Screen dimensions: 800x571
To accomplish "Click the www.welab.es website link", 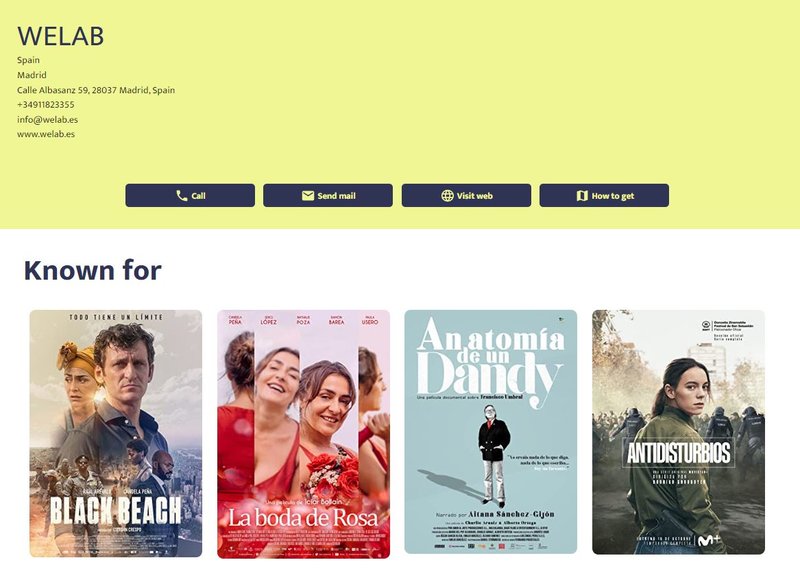I will (x=46, y=134).
